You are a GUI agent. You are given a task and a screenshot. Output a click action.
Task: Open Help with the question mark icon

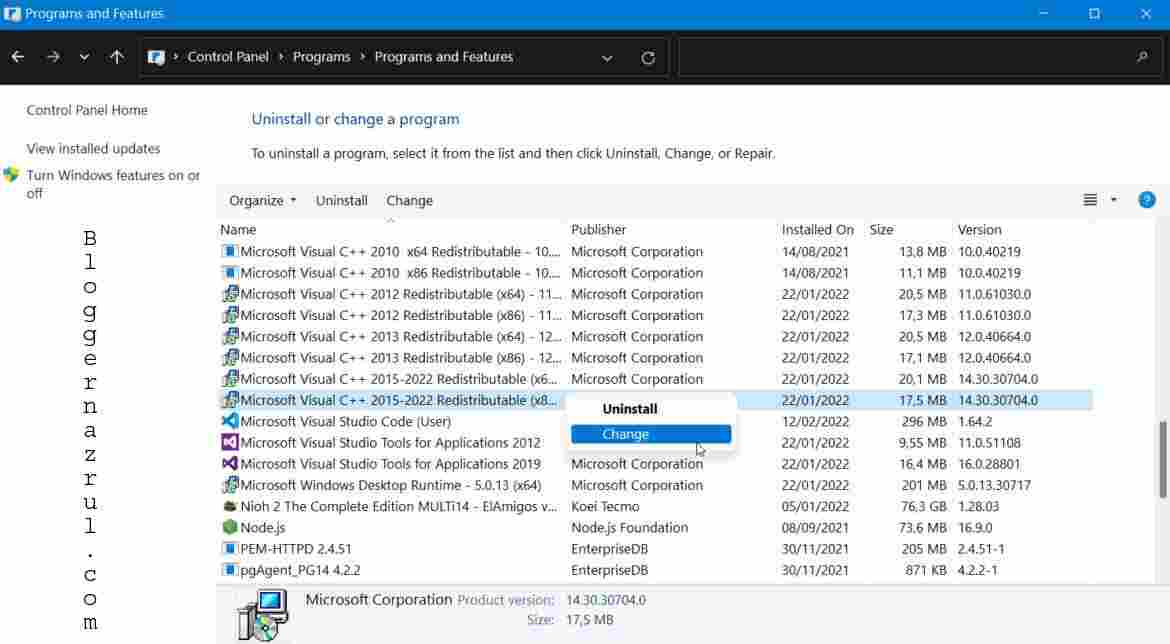(x=1147, y=200)
